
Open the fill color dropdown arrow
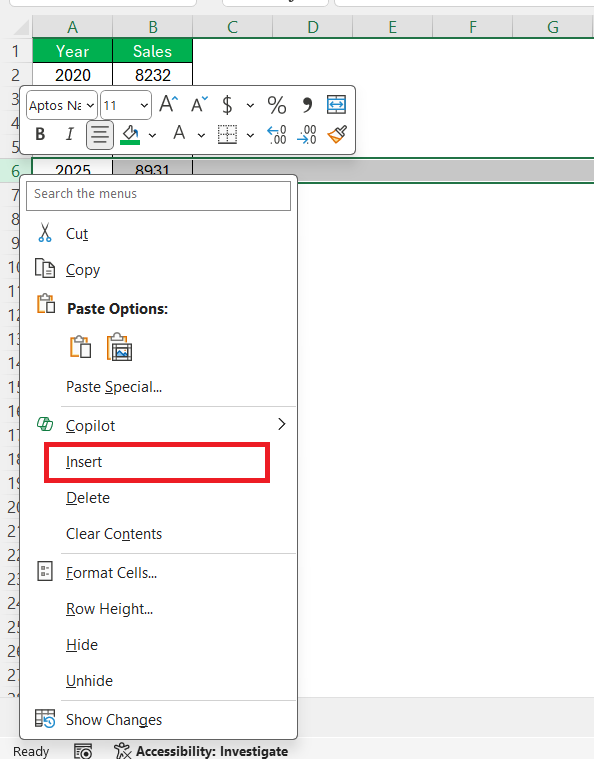click(x=152, y=135)
